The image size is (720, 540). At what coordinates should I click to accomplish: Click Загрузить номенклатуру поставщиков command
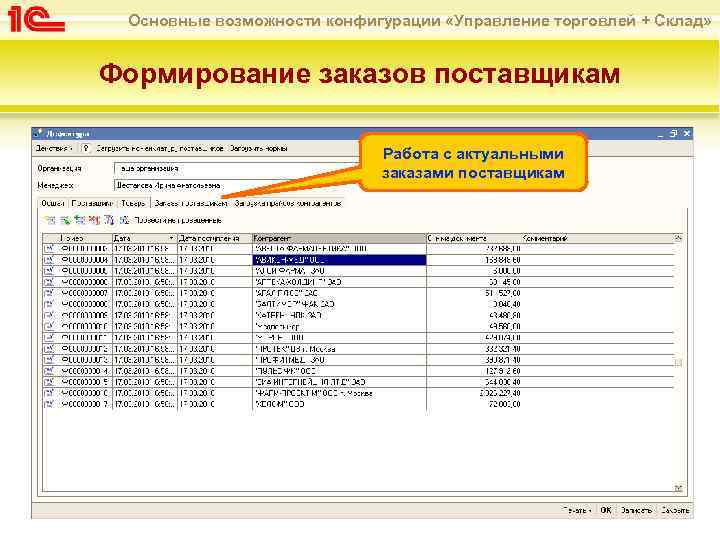[159, 148]
